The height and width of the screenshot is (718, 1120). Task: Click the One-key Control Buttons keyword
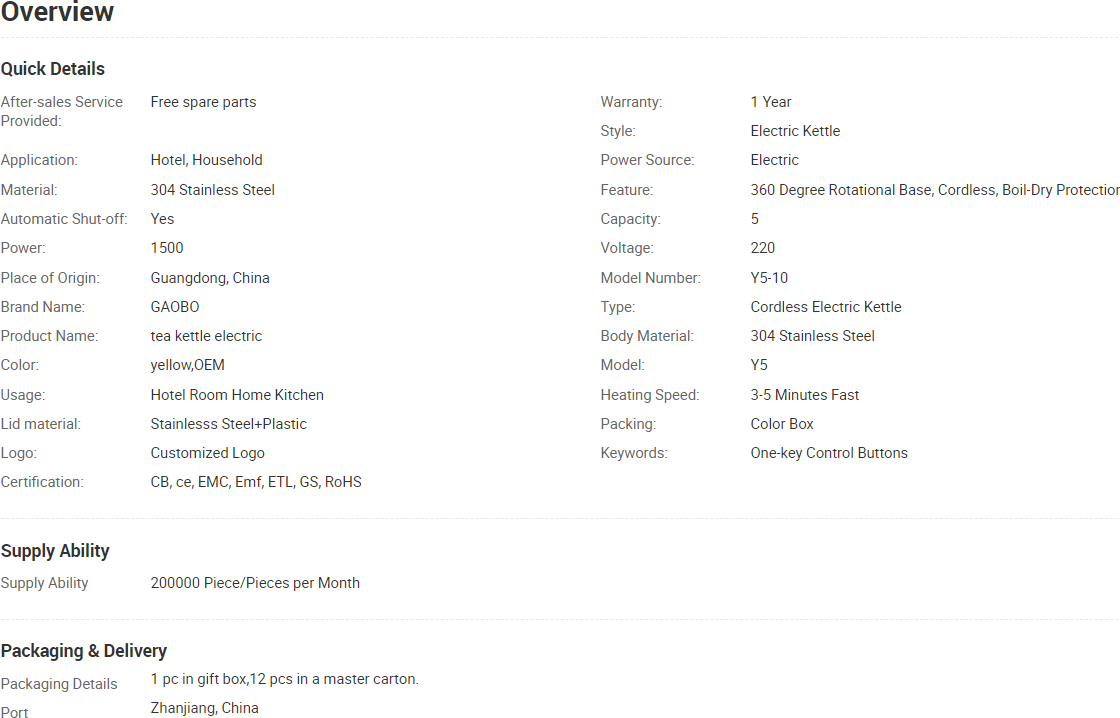pyautogui.click(x=829, y=453)
